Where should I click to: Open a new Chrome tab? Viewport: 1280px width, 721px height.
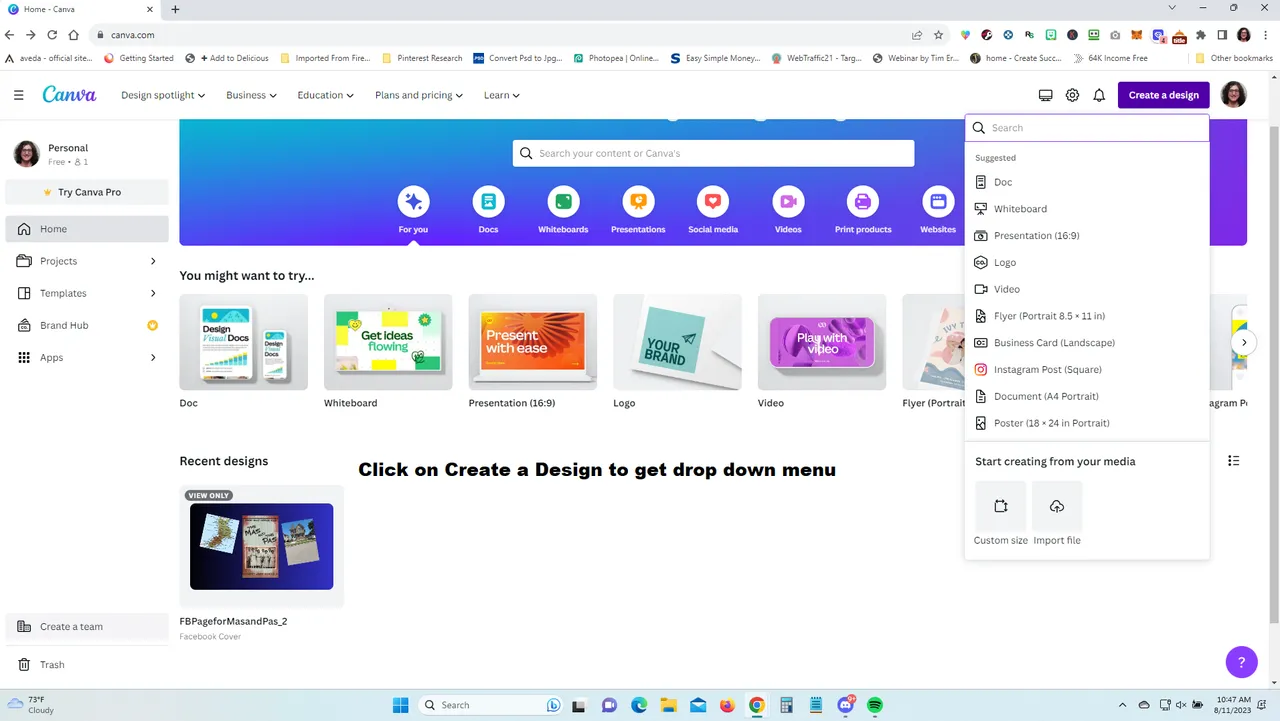click(x=175, y=9)
